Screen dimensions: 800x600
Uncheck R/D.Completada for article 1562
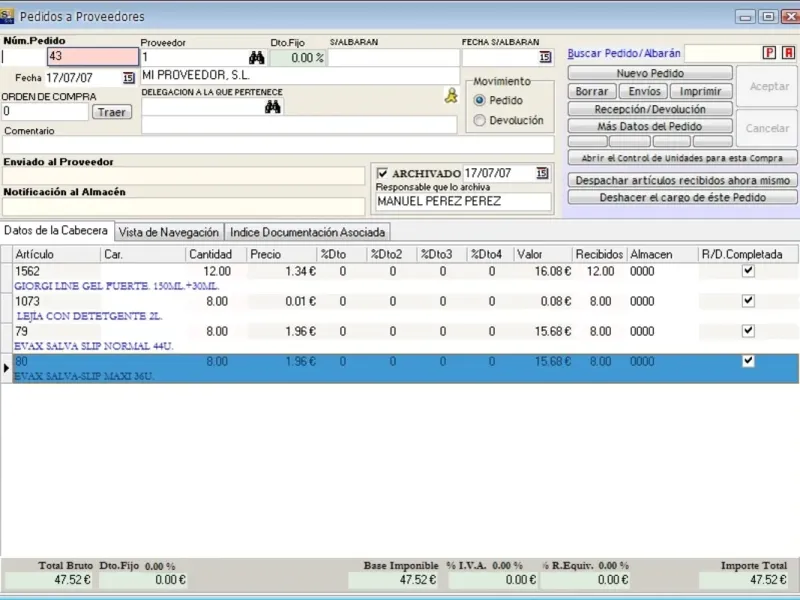pyautogui.click(x=748, y=271)
